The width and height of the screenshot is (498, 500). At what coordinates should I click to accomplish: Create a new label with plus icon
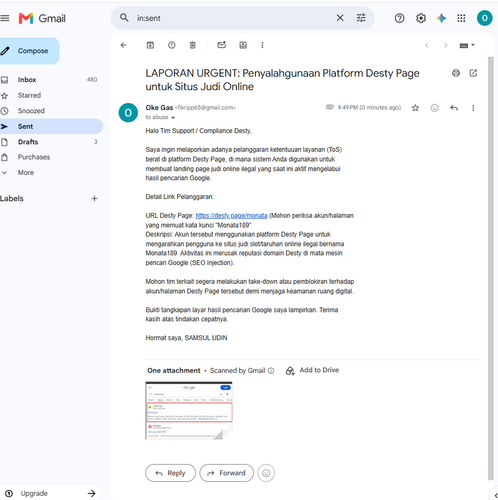[94, 199]
